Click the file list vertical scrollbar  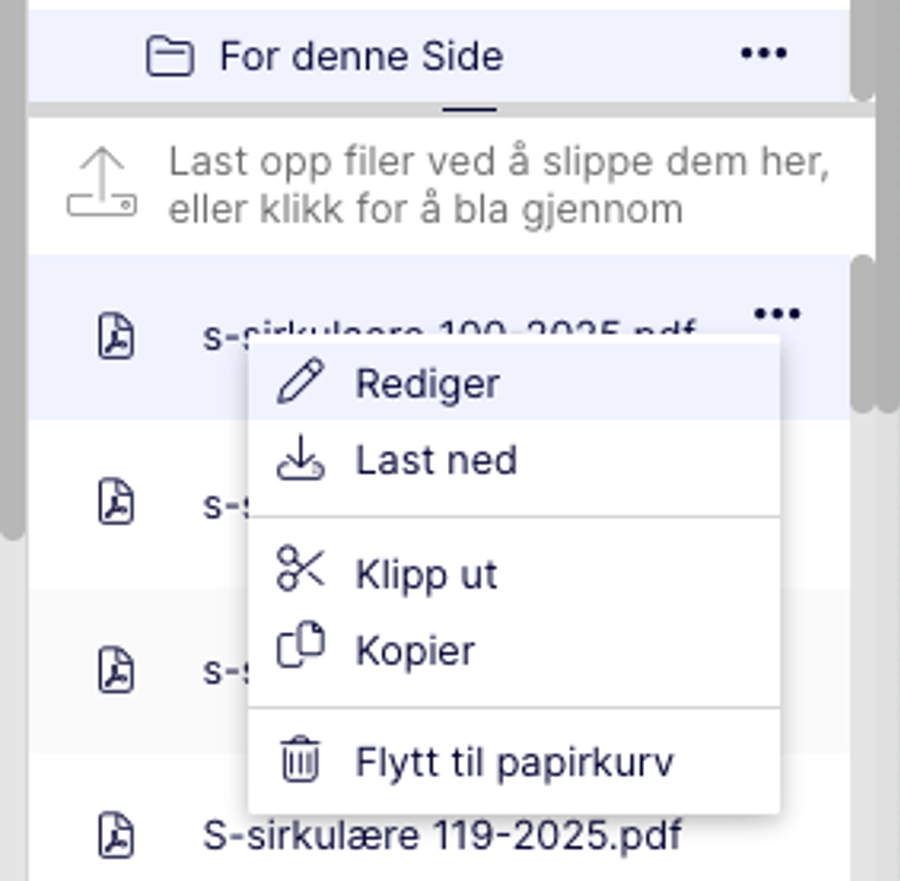[863, 333]
